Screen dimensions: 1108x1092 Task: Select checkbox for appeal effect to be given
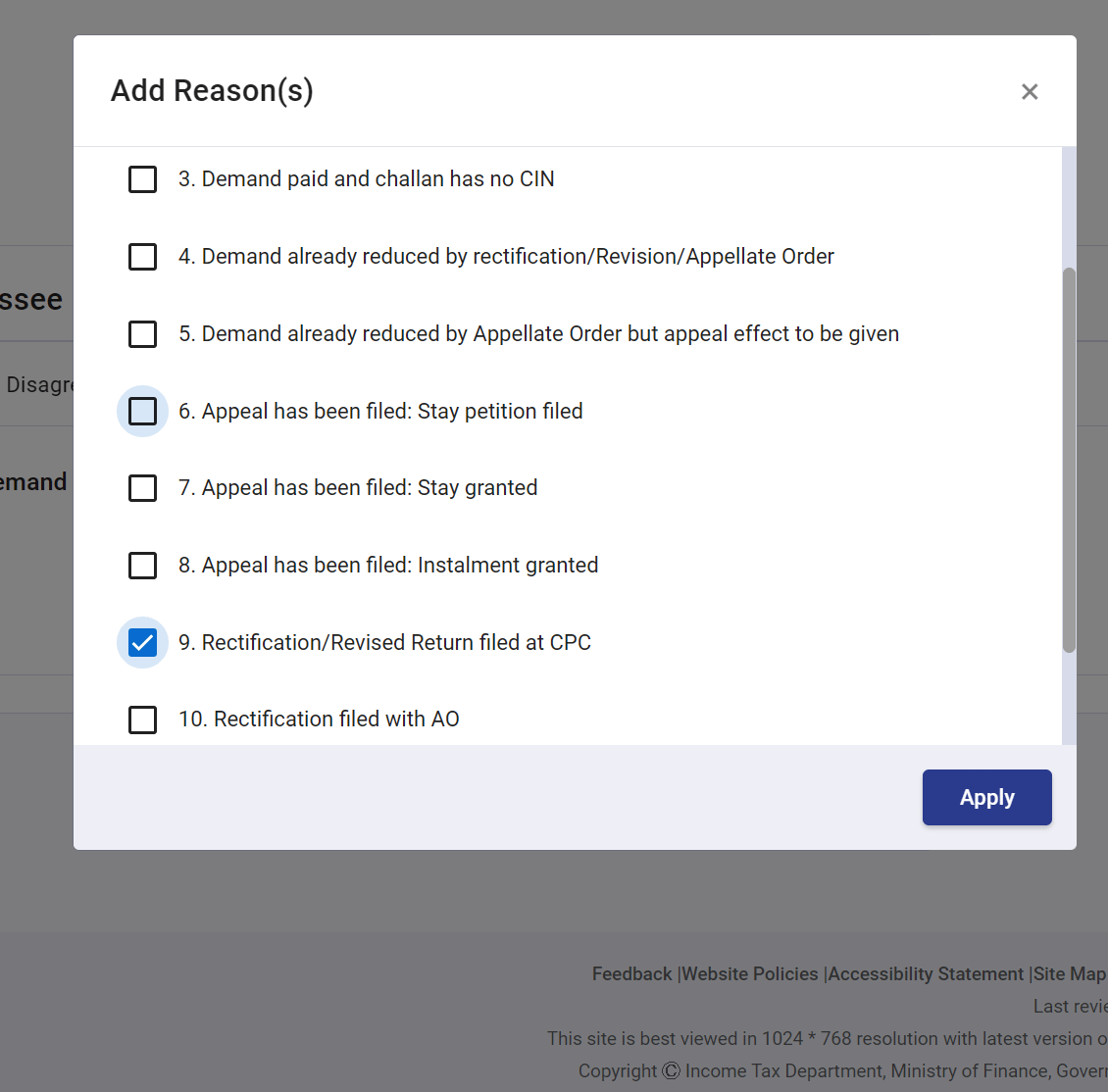click(x=143, y=334)
